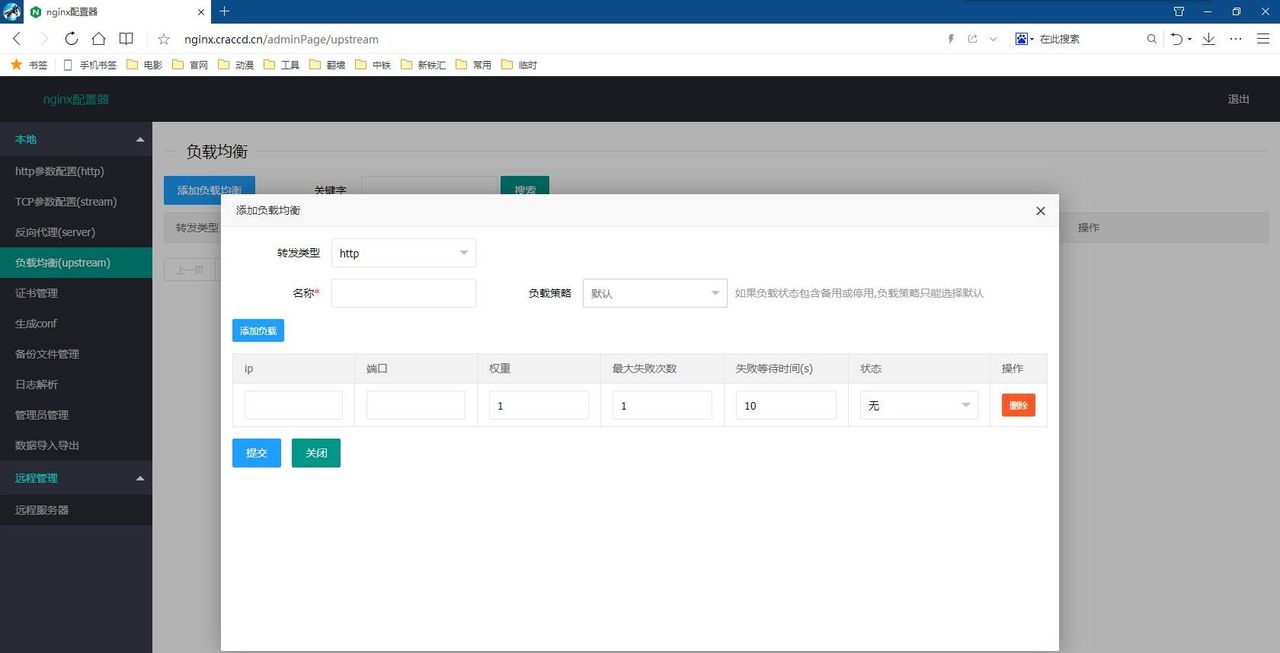1280x653 pixels.
Task: Open the 状态 dropdown showing 无
Action: (917, 405)
